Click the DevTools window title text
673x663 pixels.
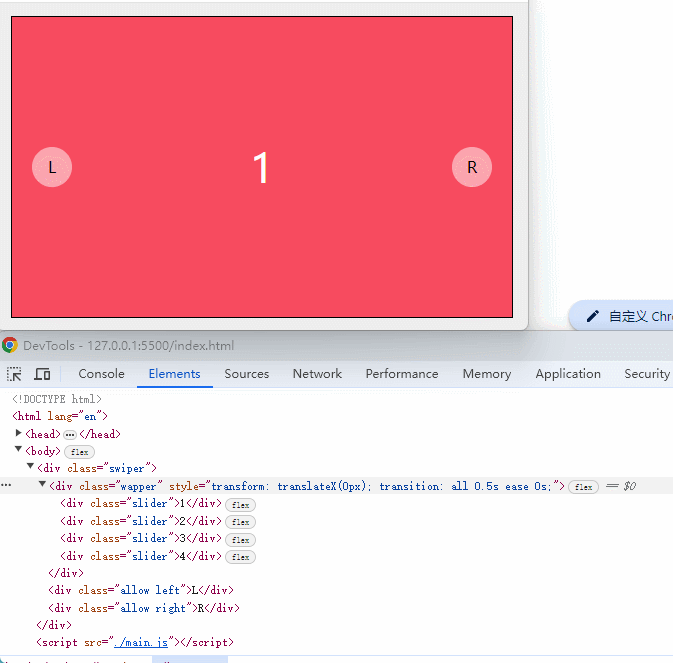(x=128, y=345)
